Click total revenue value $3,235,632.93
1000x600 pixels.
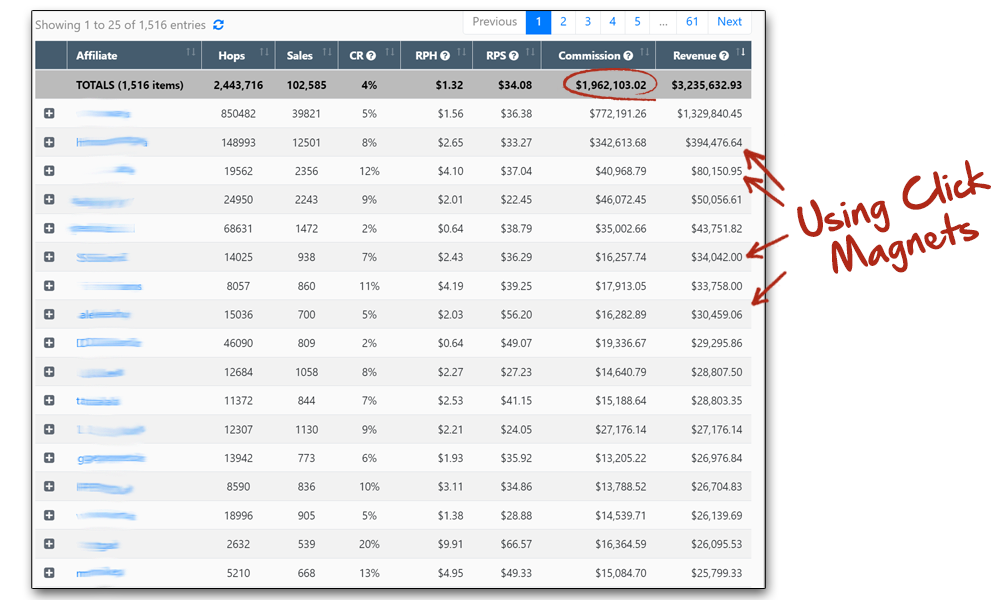point(707,85)
